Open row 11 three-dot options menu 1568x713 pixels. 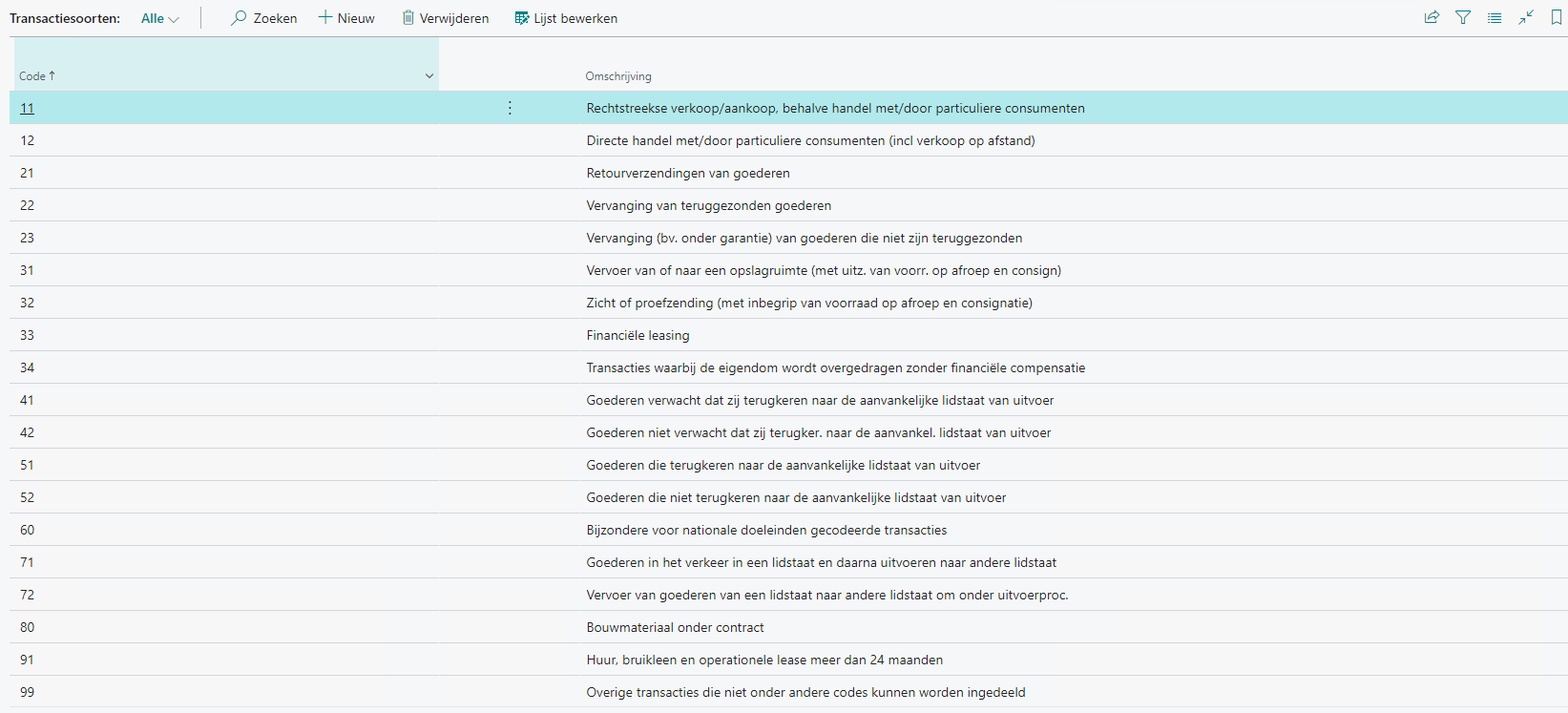[x=510, y=108]
